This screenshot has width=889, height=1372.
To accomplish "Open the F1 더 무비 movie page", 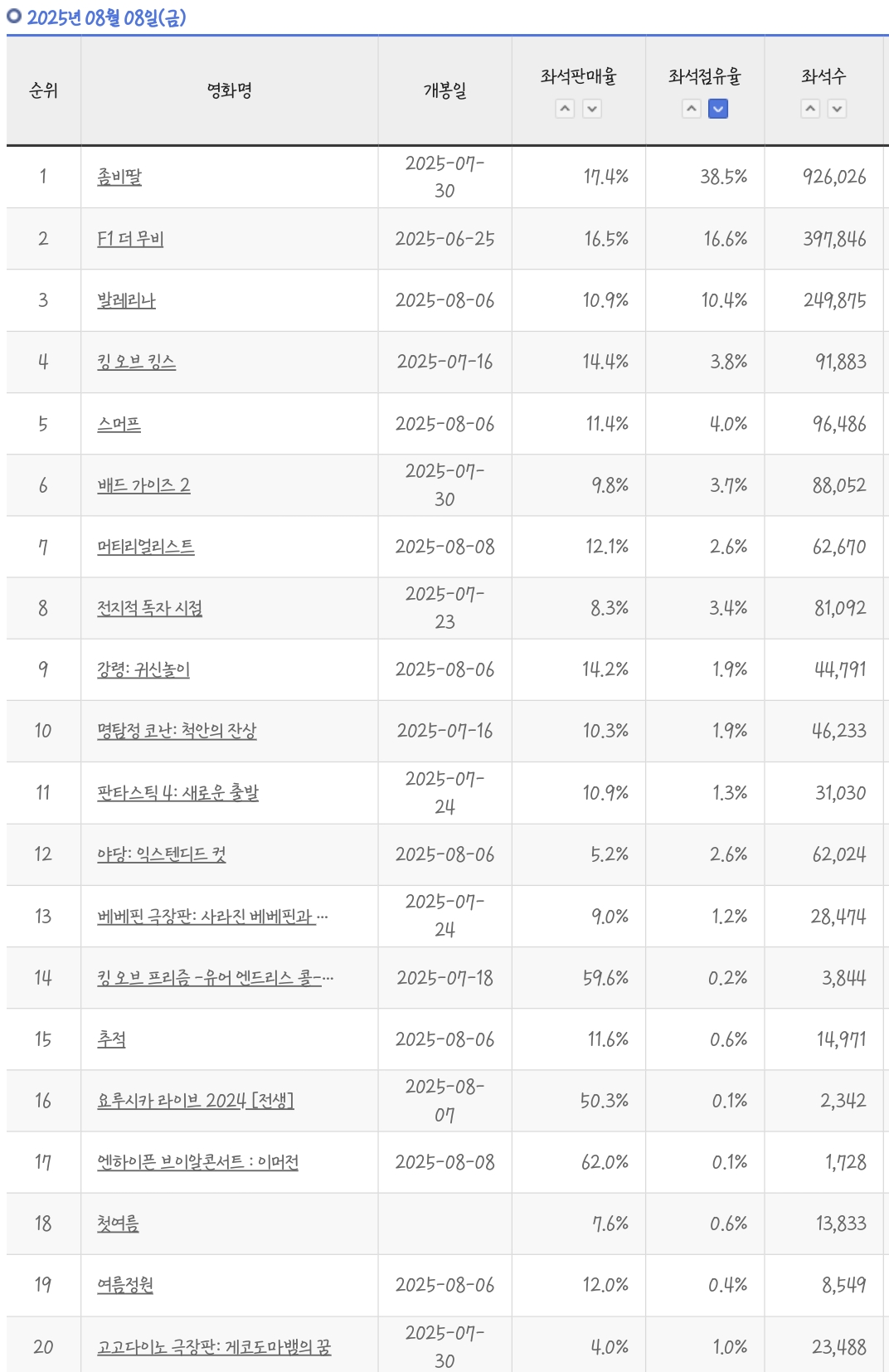I will [x=130, y=239].
